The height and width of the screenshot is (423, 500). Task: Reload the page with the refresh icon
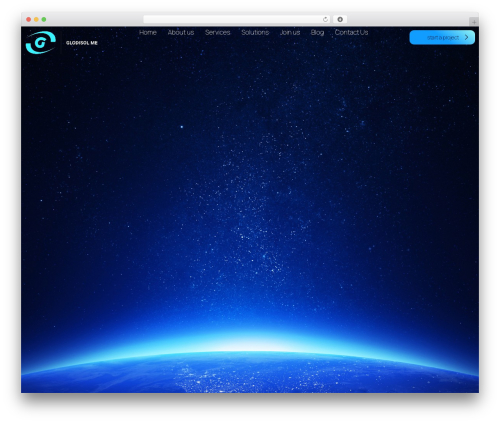click(325, 19)
